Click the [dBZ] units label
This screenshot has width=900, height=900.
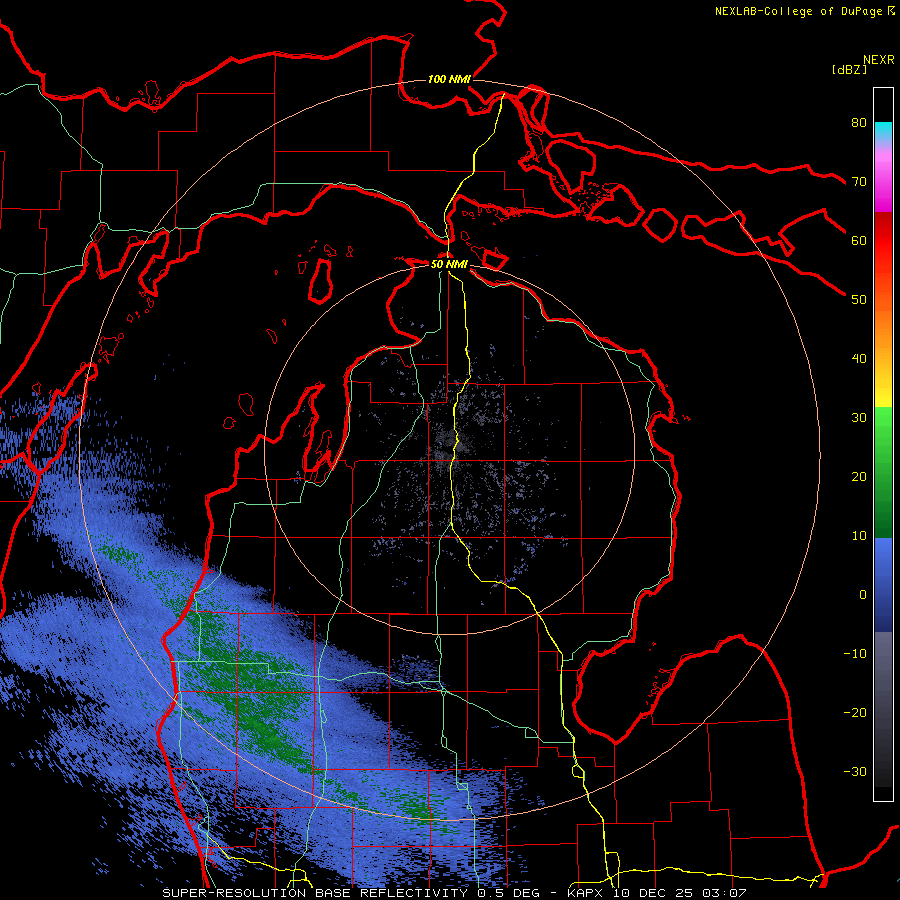click(x=849, y=70)
